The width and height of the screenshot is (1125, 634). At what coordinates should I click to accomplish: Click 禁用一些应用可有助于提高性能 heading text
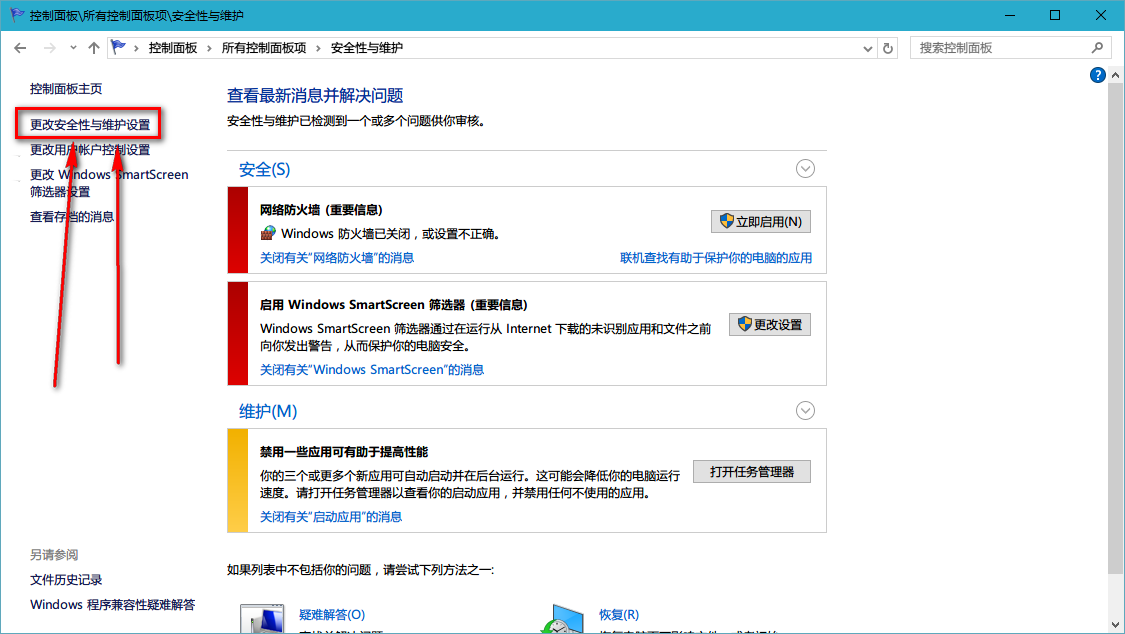pyautogui.click(x=344, y=452)
